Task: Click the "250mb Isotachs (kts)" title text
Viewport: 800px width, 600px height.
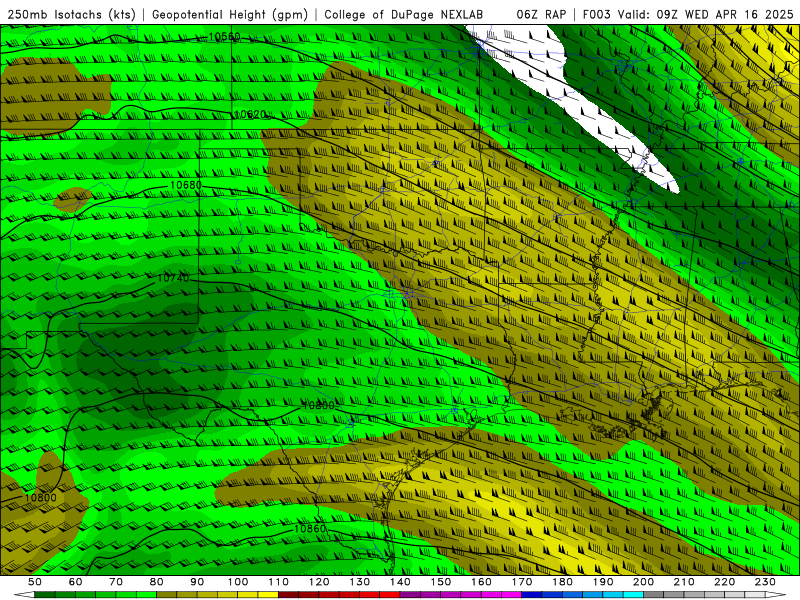Action: [71, 15]
